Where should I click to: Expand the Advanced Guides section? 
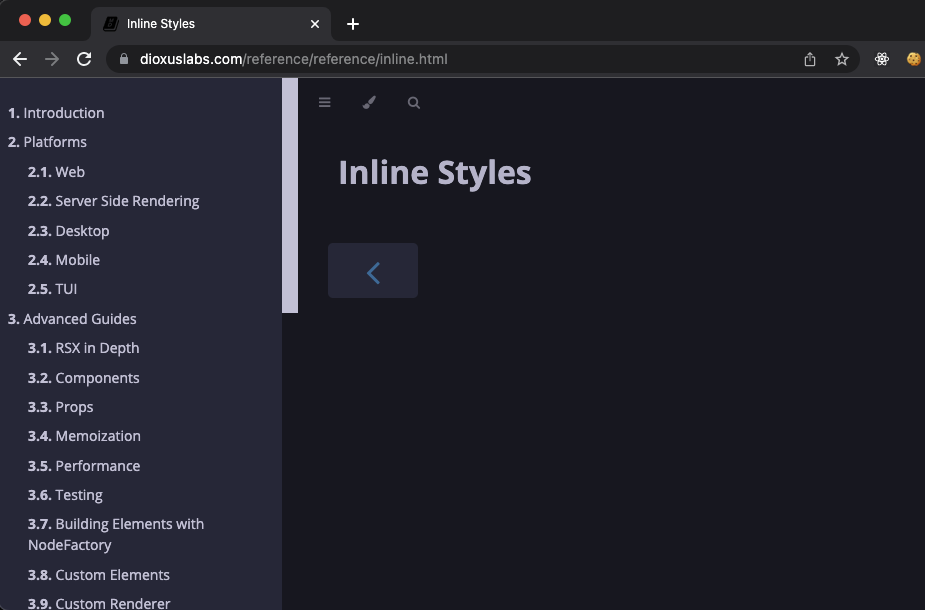pos(72,318)
